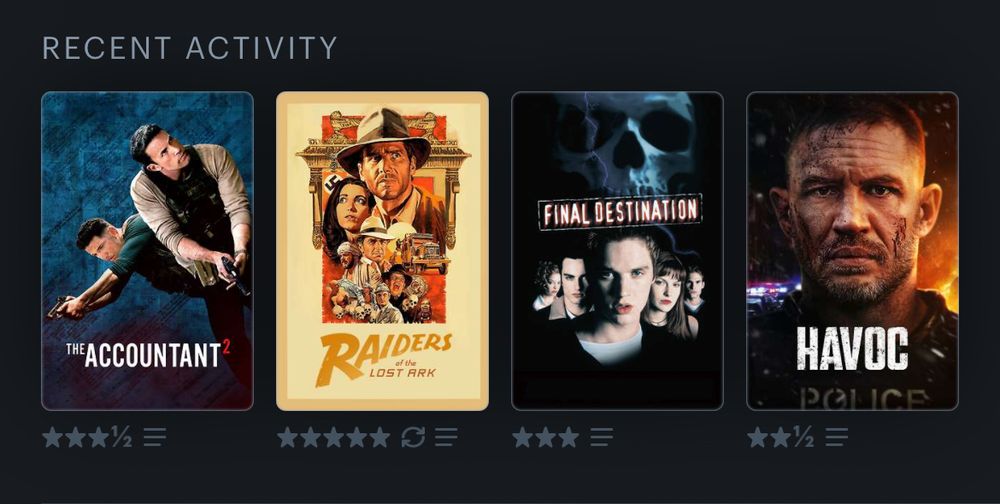Click the Raiders title logo on yellow poster

(383, 358)
